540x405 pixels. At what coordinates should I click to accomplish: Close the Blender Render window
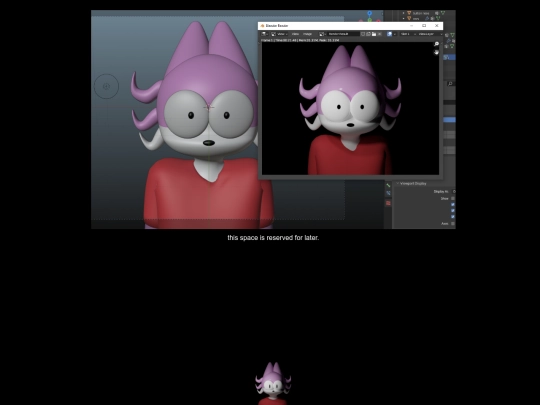click(x=437, y=25)
